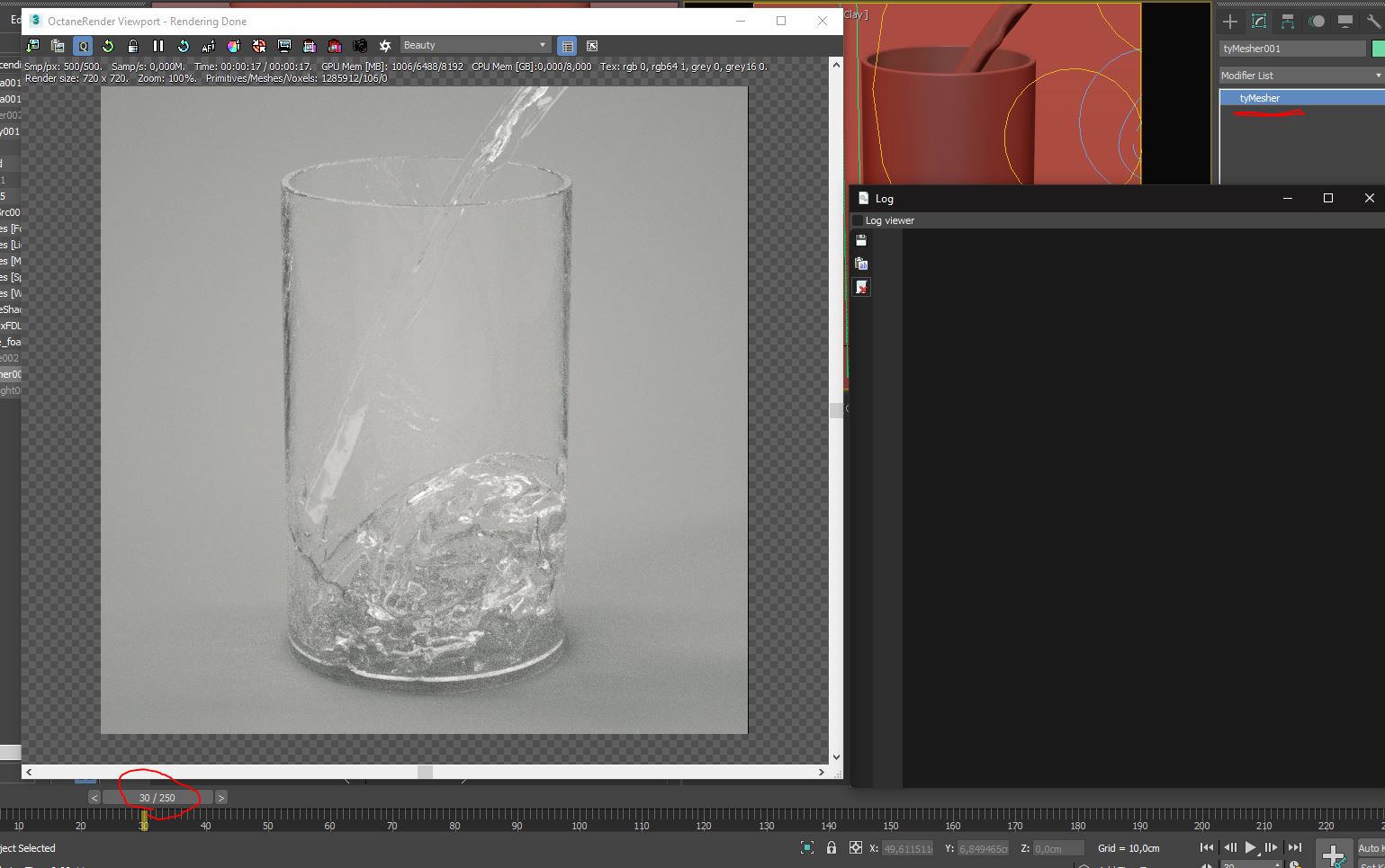Select the tyMesher entry in the modifier stack
The image size is (1385, 868).
tap(1302, 98)
